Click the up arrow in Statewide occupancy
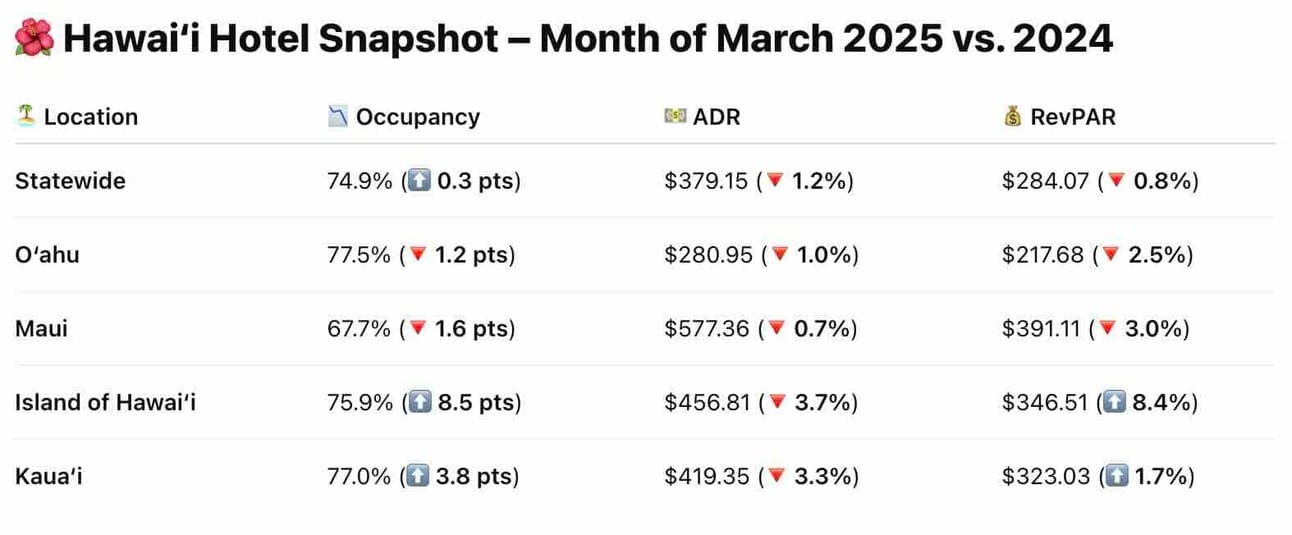Viewport: 1292px width, 535px height. coord(417,181)
